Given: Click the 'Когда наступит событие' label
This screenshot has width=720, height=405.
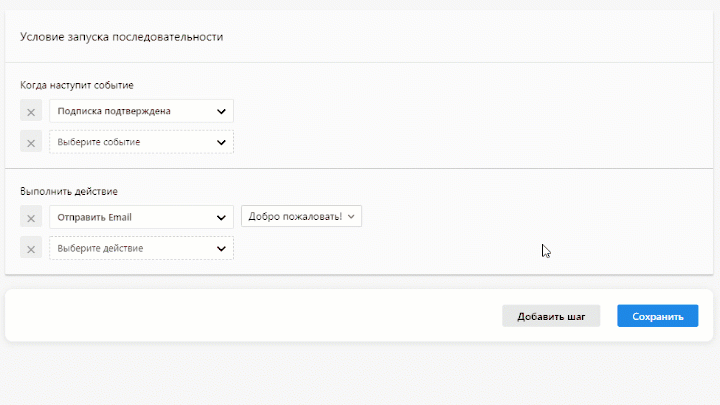Looking at the screenshot, I should 77,85.
